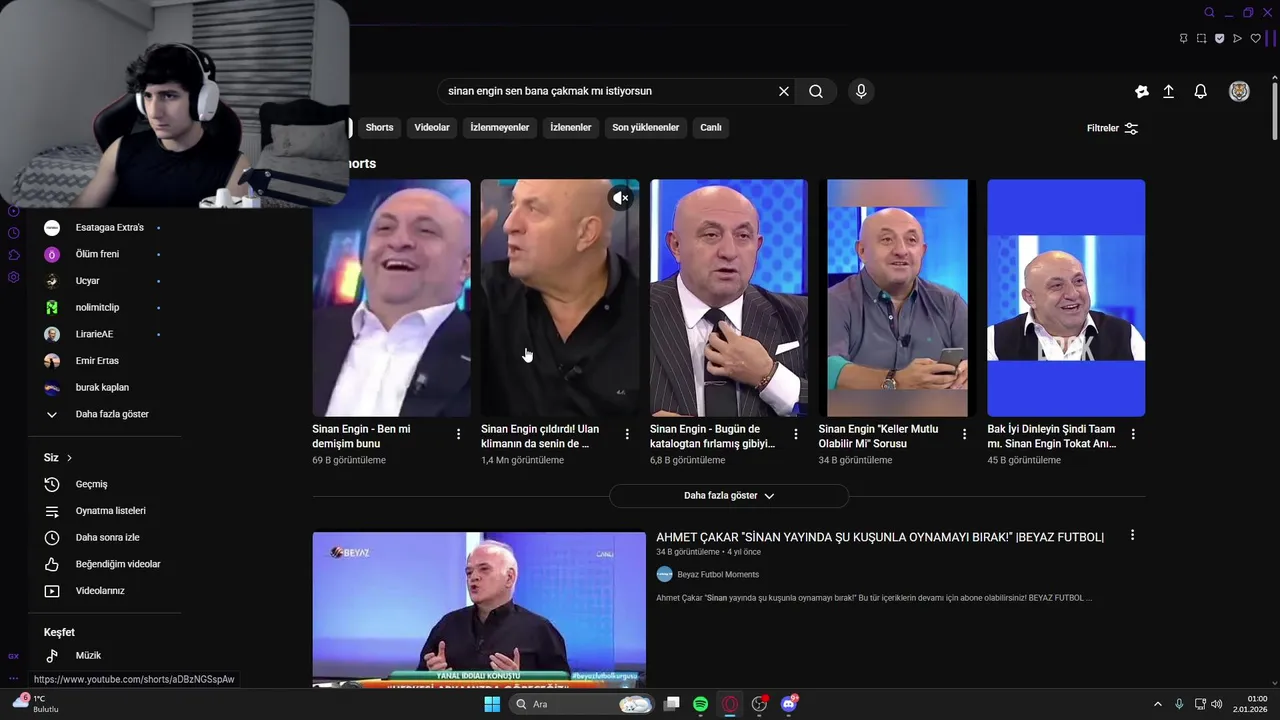The width and height of the screenshot is (1280, 720).
Task: Select the Son yüklenenler filter chip
Action: (645, 127)
